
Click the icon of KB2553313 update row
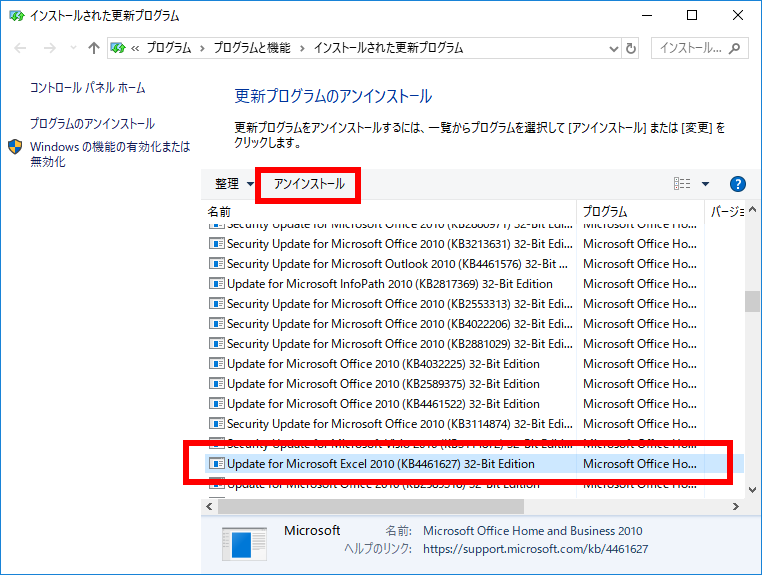[216, 304]
